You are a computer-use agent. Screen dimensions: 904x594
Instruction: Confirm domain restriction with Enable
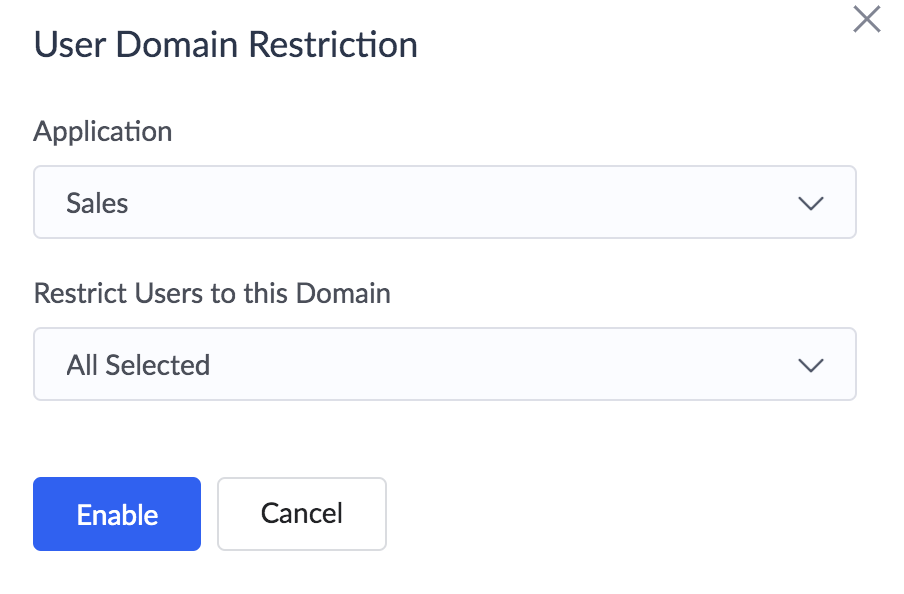pos(117,514)
